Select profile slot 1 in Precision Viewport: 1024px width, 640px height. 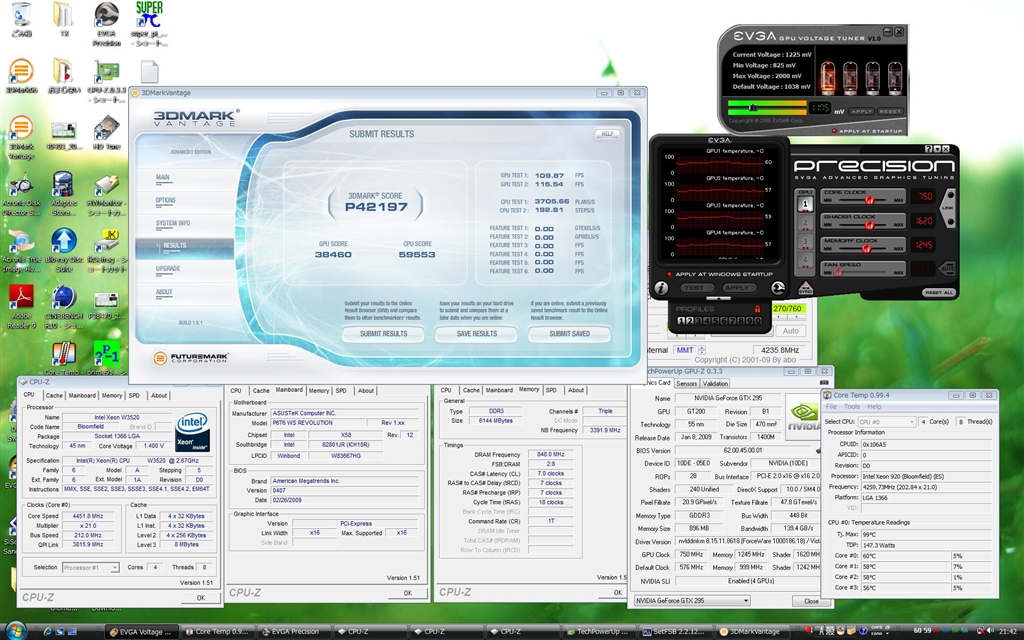pyautogui.click(x=680, y=321)
